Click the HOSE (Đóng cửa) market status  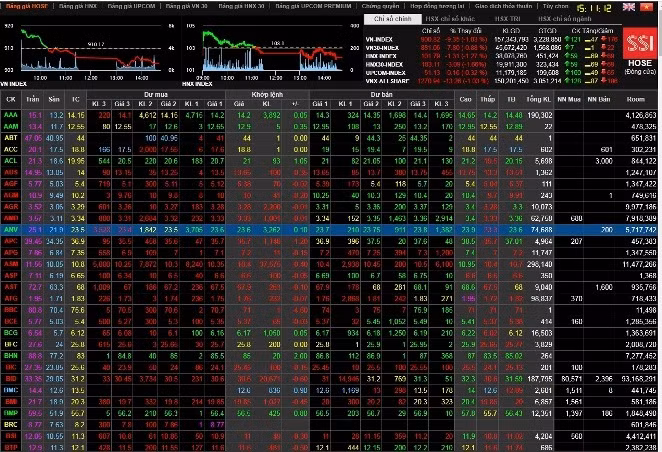pos(640,67)
